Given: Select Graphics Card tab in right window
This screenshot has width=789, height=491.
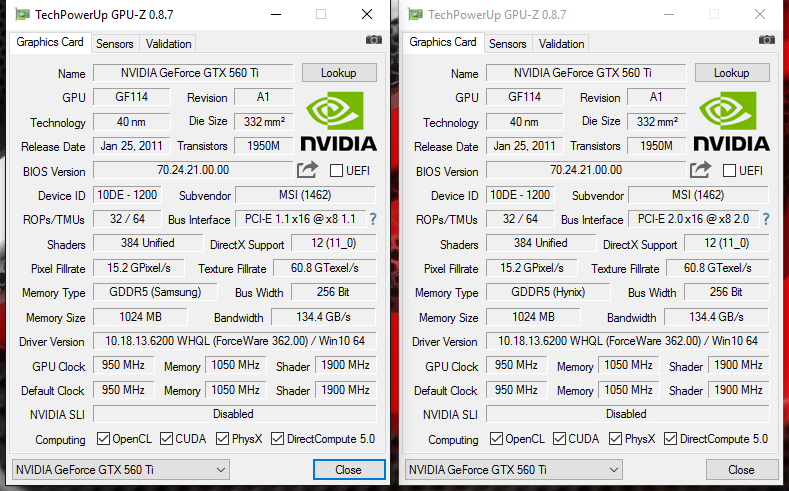Looking at the screenshot, I should pos(443,42).
